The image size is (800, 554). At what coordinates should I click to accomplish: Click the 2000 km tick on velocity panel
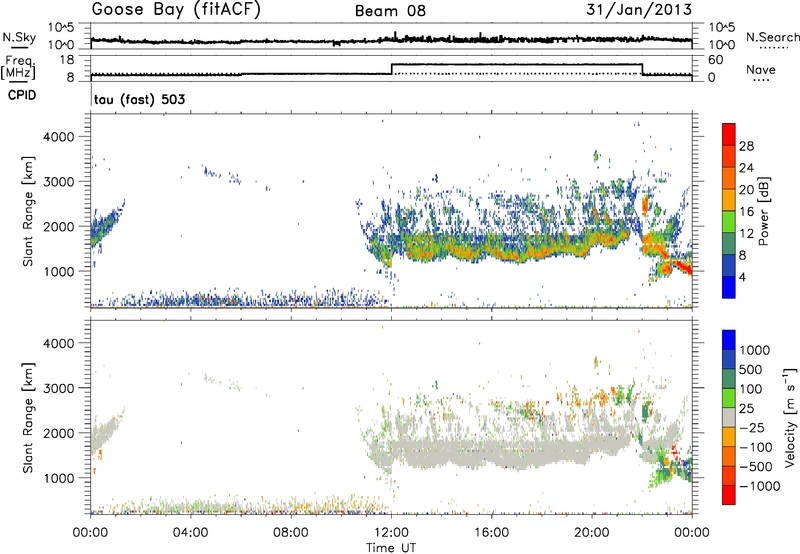pos(59,433)
